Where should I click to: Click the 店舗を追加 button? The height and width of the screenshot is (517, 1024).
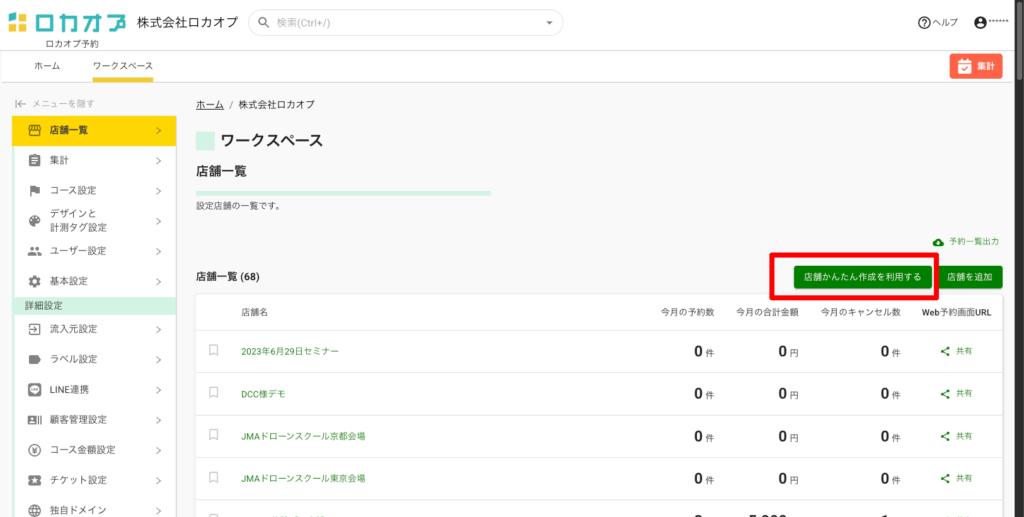970,277
